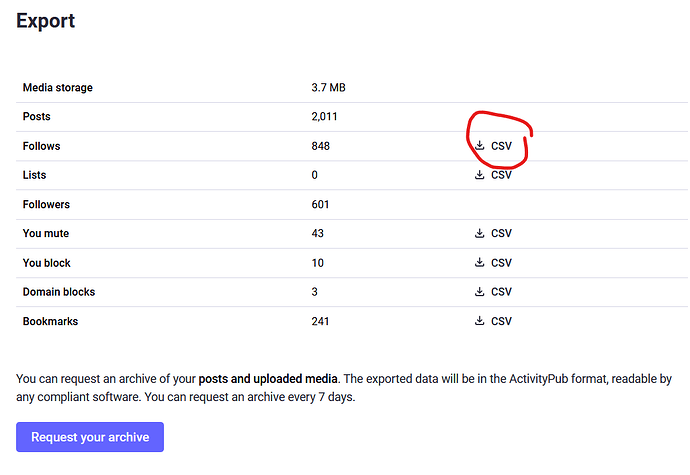Click the Posts row label
The height and width of the screenshot is (475, 690).
click(x=36, y=117)
